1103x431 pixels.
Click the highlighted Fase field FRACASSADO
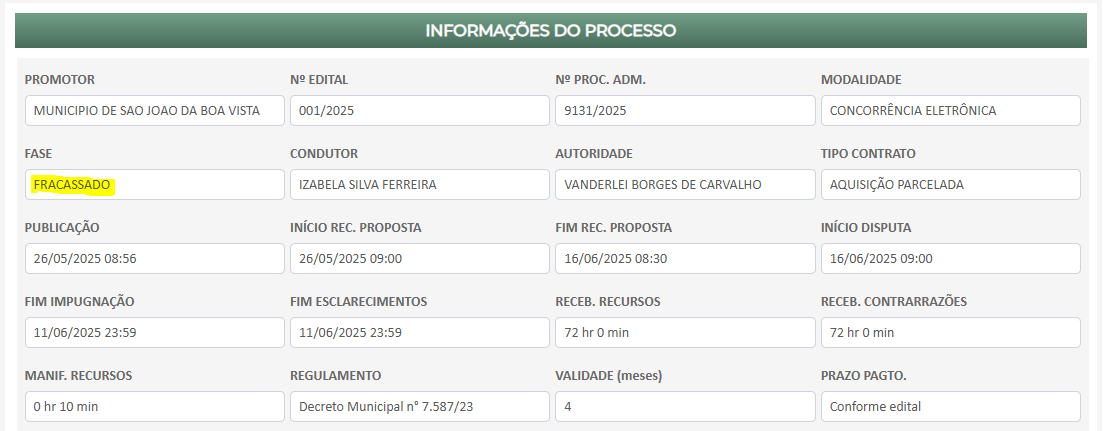(155, 185)
